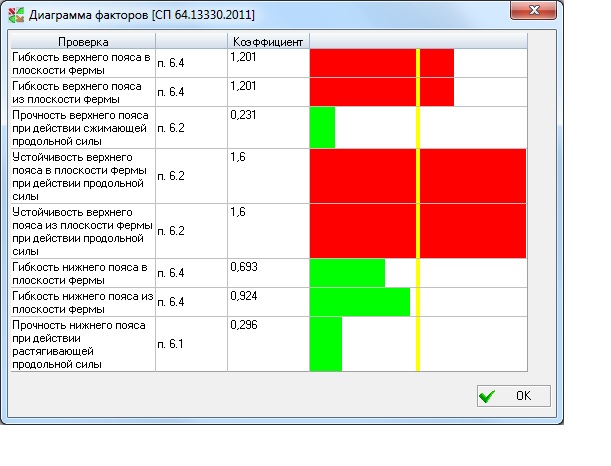Select Прочность нижнего пояса при растягивающей силе row
The width and height of the screenshot is (611, 466).
(82, 345)
